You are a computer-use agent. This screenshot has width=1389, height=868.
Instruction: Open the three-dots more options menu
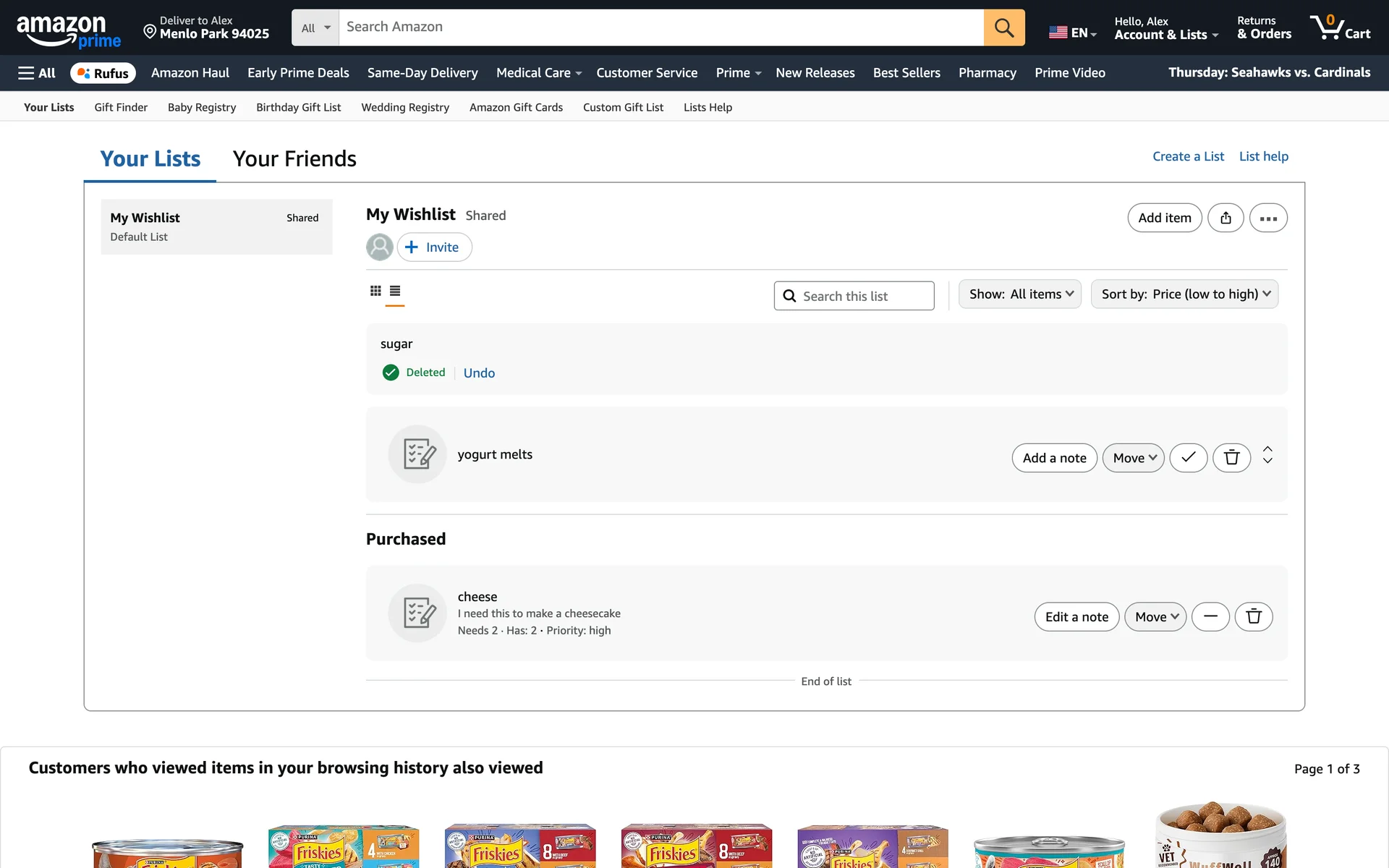click(x=1267, y=218)
